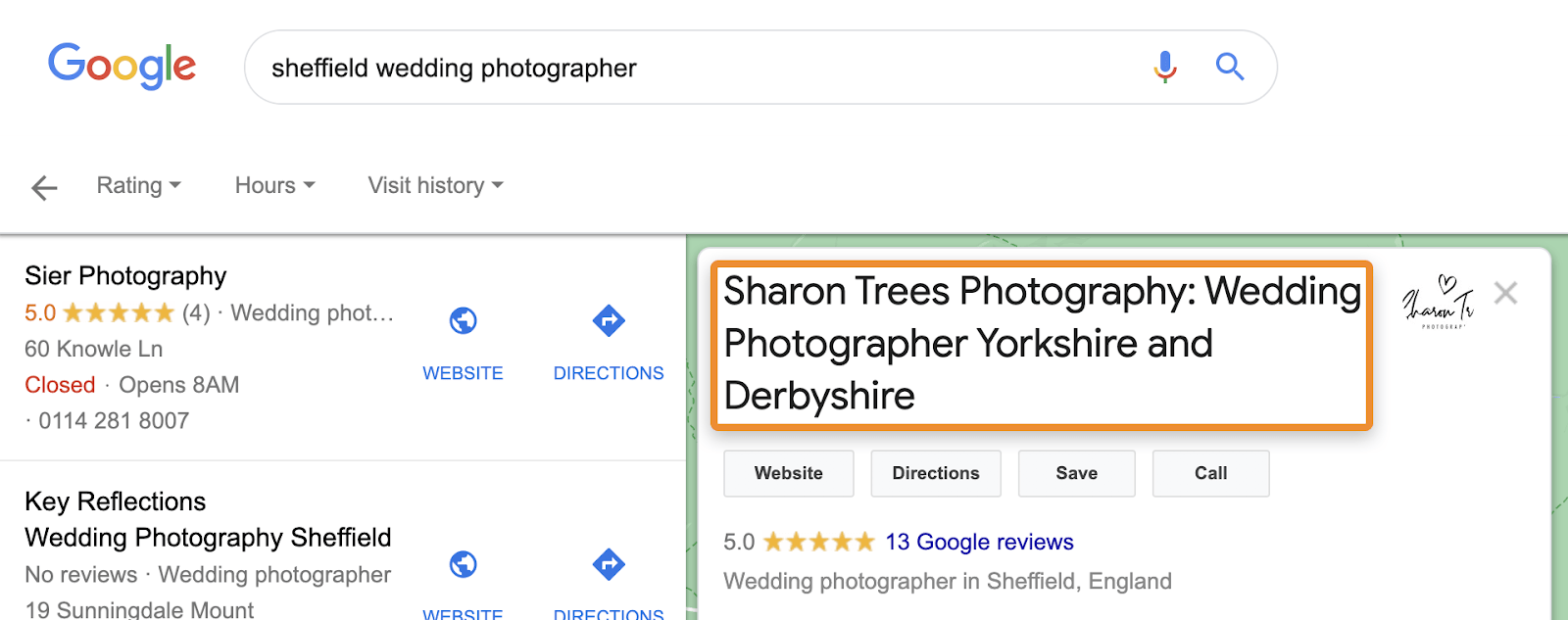Click the microphone voice search icon

coord(1164,67)
